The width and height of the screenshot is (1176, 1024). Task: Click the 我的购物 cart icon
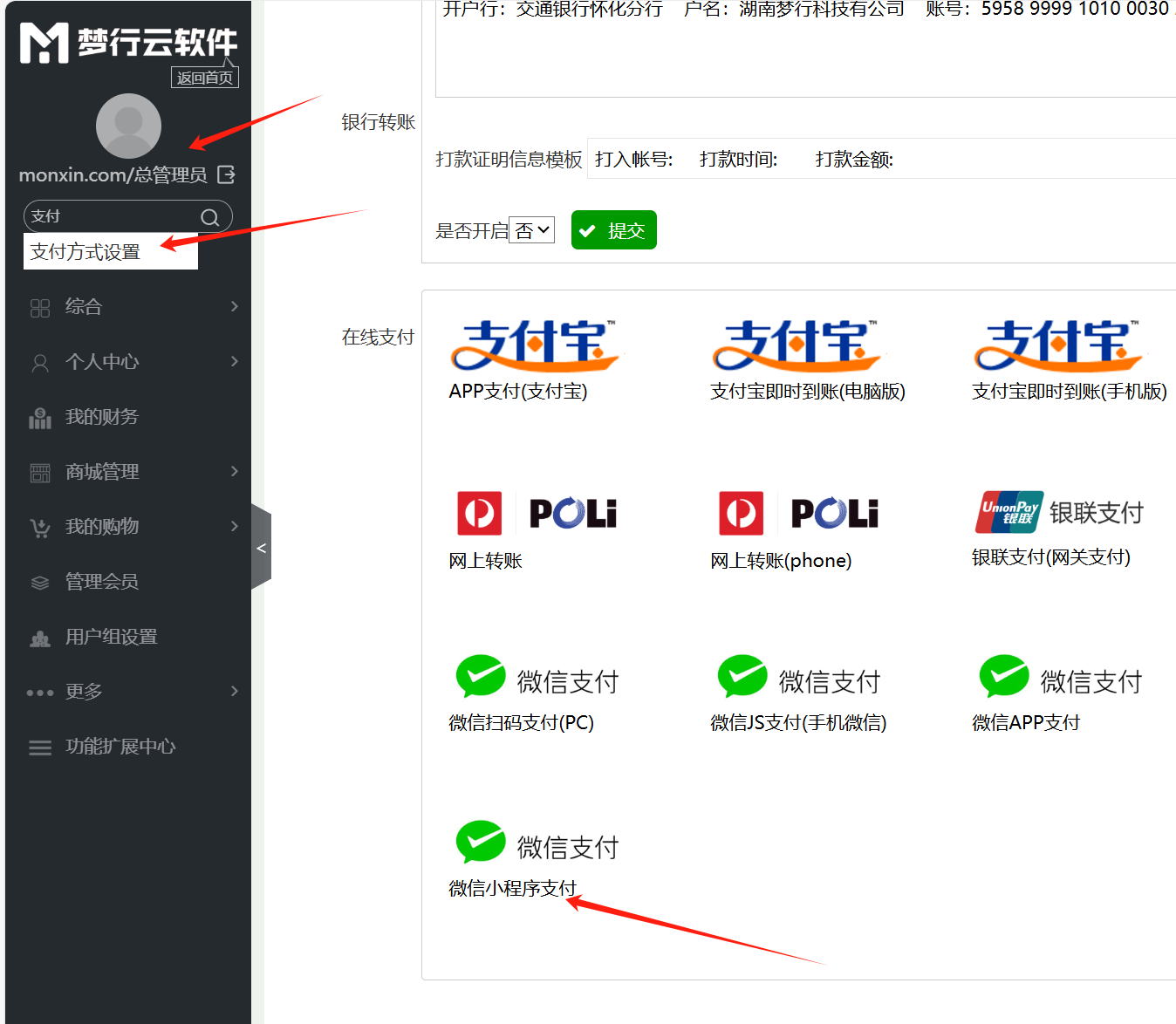[40, 528]
